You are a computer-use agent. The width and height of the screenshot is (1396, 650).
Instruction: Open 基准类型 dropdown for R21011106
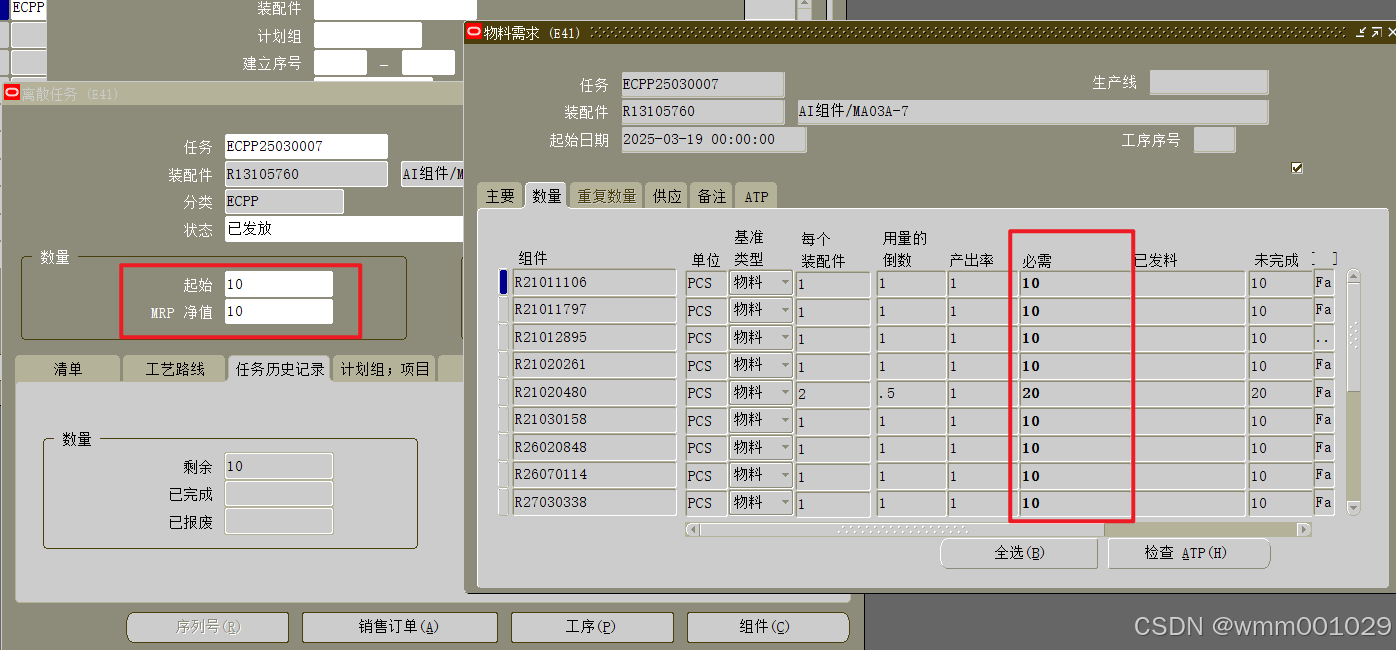pos(785,283)
